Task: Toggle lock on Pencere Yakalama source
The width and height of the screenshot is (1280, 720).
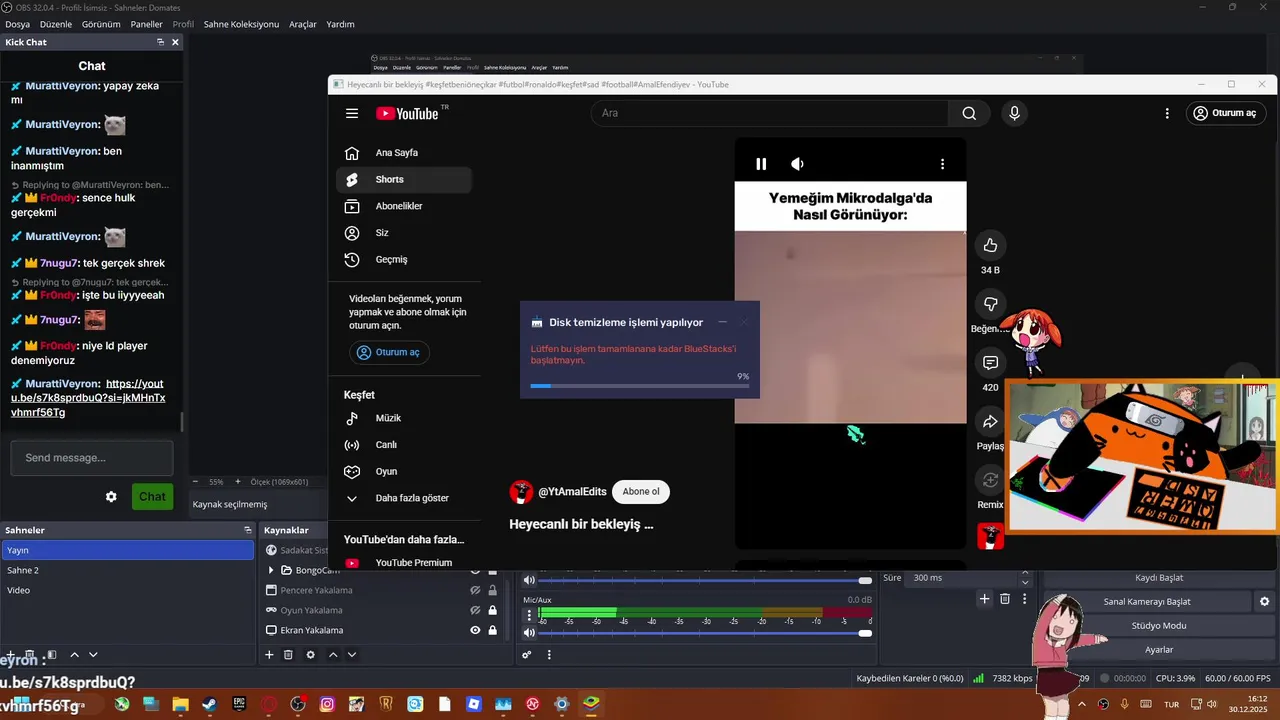Action: 492,590
